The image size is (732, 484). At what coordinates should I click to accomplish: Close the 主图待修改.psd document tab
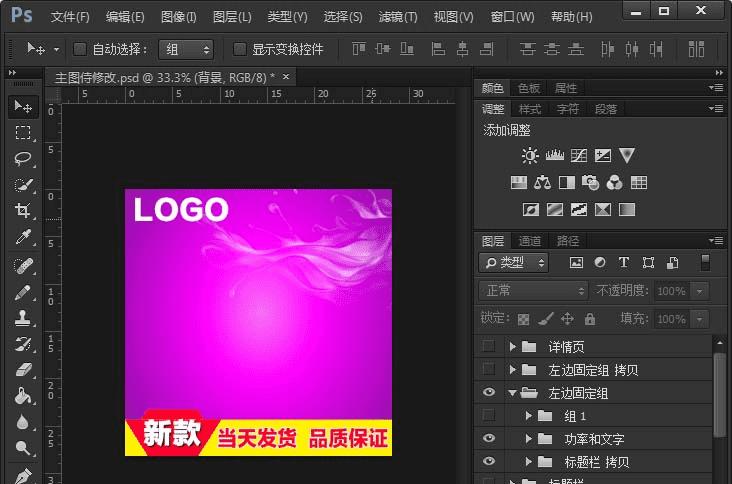(286, 77)
